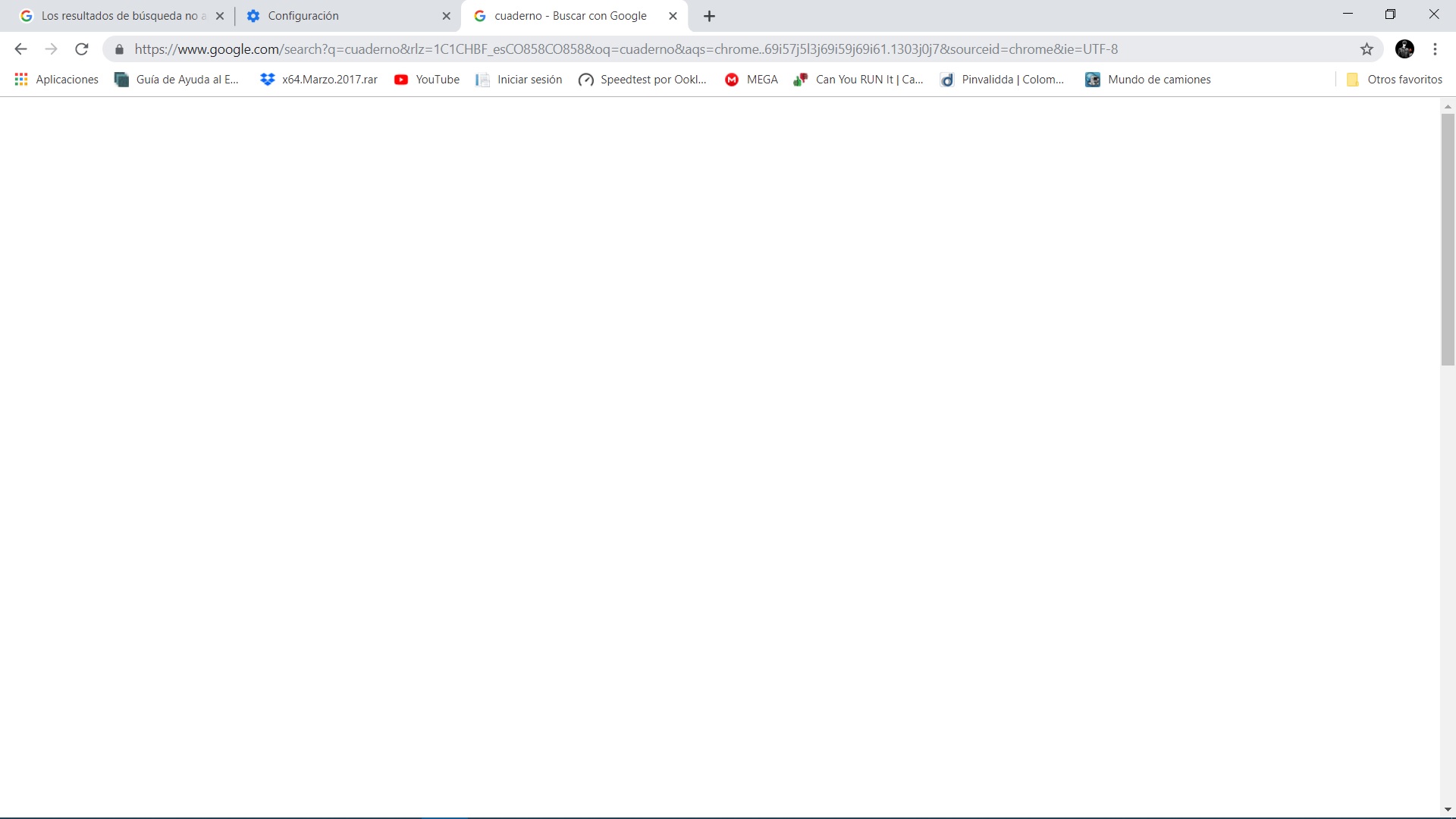
Task: Expand the 'Otros favoritos' bookmarks folder
Action: click(x=1395, y=79)
